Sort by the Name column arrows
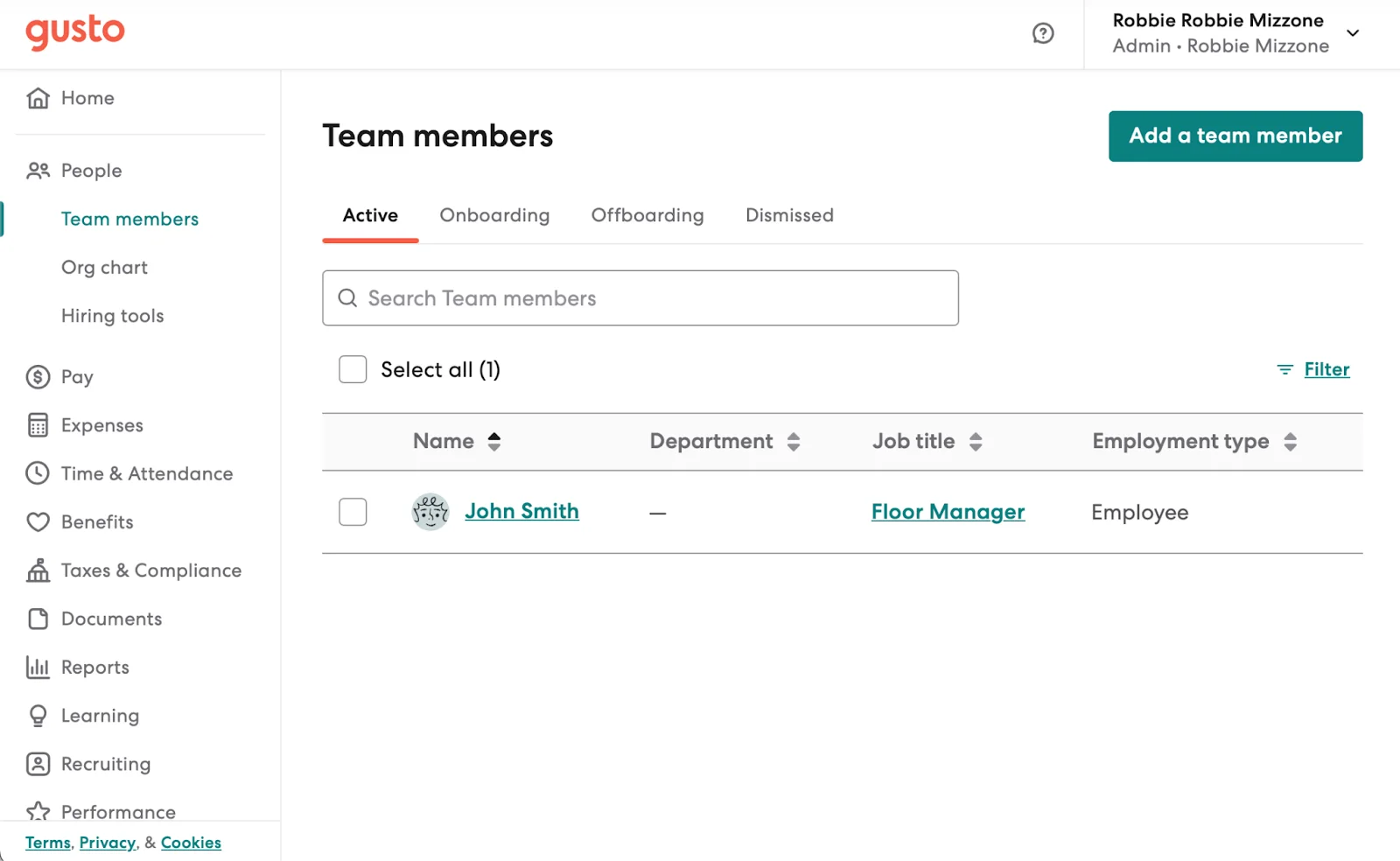Image resolution: width=1400 pixels, height=861 pixels. 494,442
